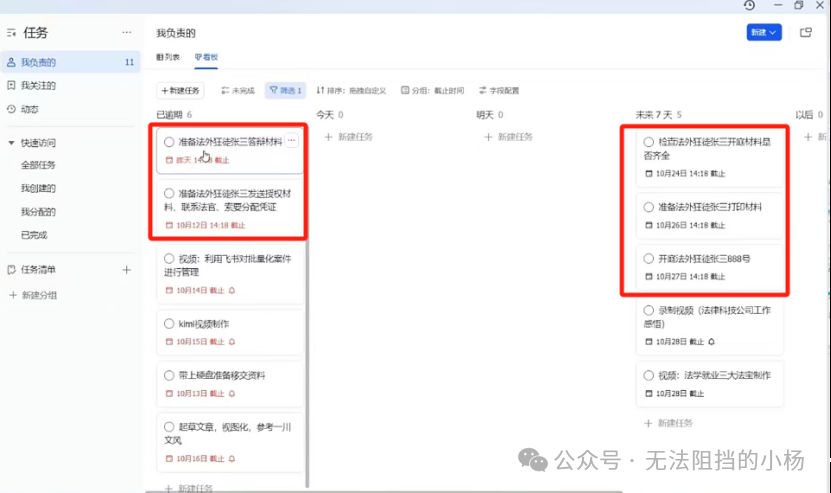This screenshot has height=493, width=831.
Task: Click the person icon beside 我负责的
Action: click(11, 62)
